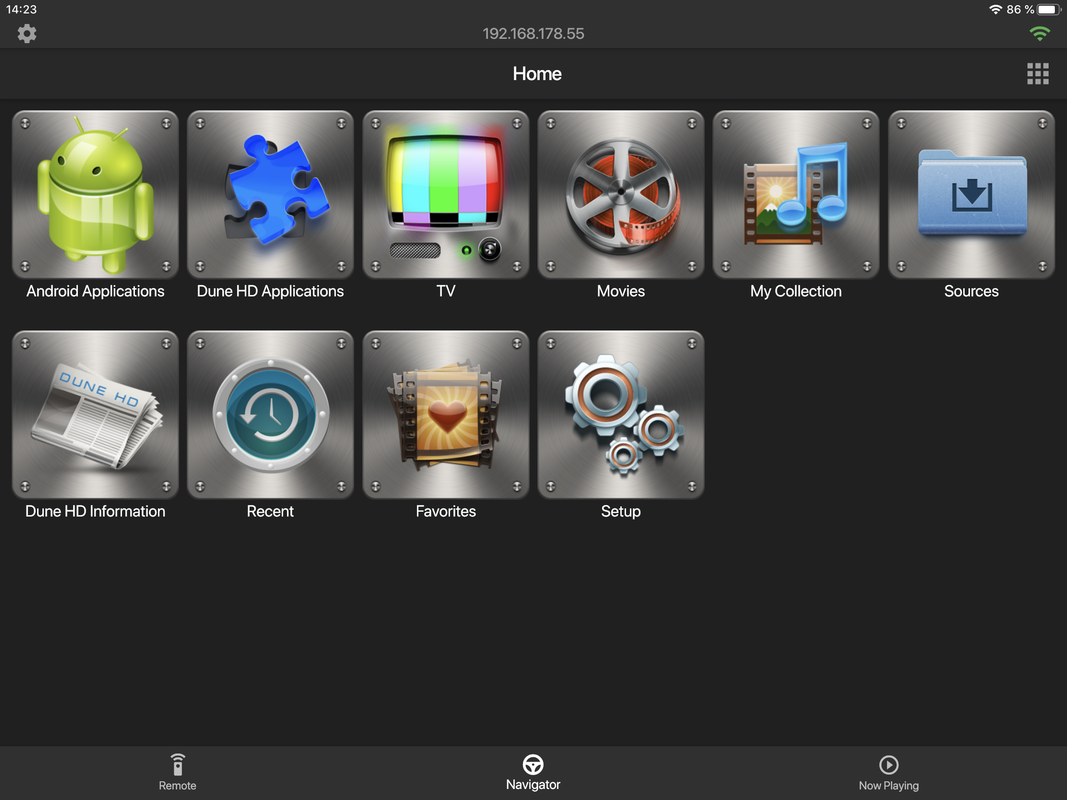Click the Movies label
The height and width of the screenshot is (800, 1067).
click(621, 291)
